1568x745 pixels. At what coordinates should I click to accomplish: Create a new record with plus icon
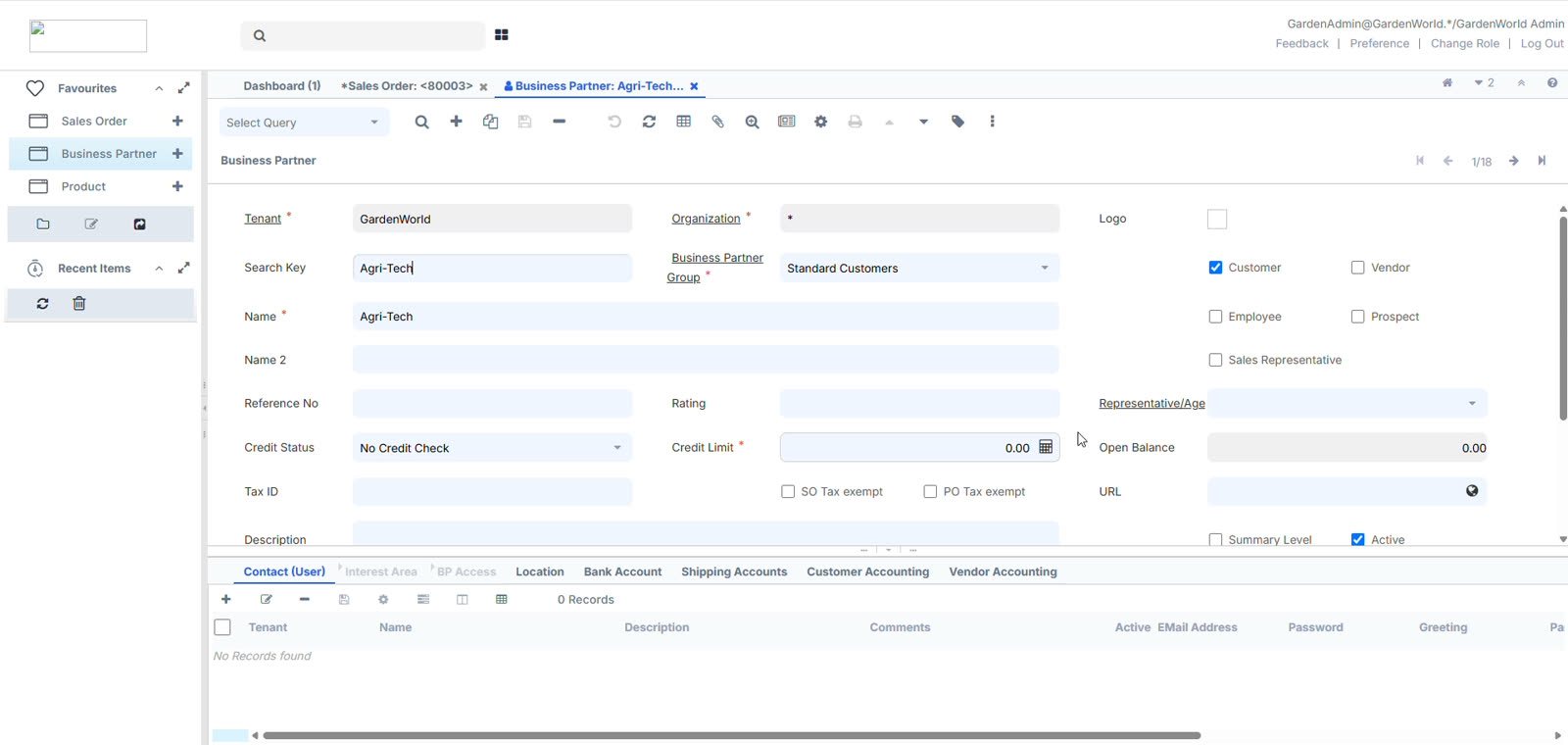click(456, 122)
